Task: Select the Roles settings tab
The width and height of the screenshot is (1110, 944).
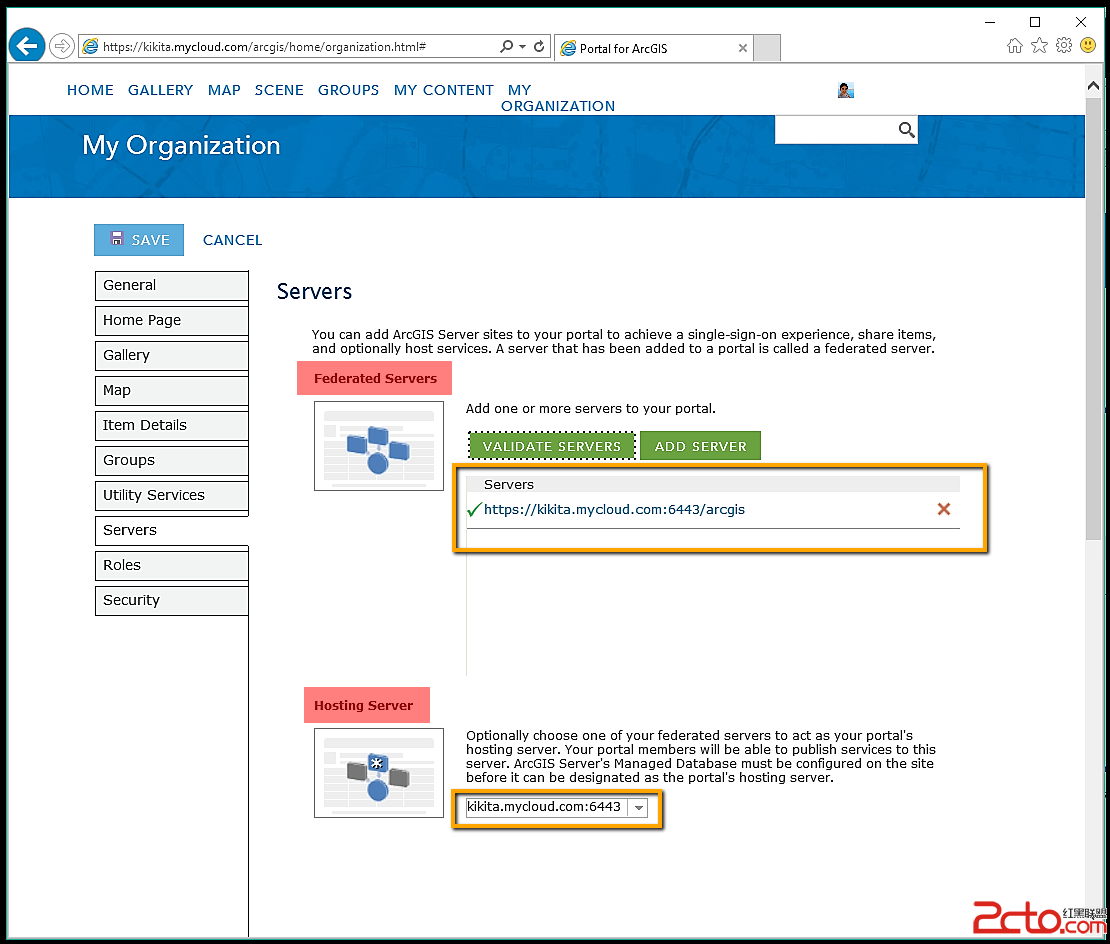Action: [x=171, y=565]
